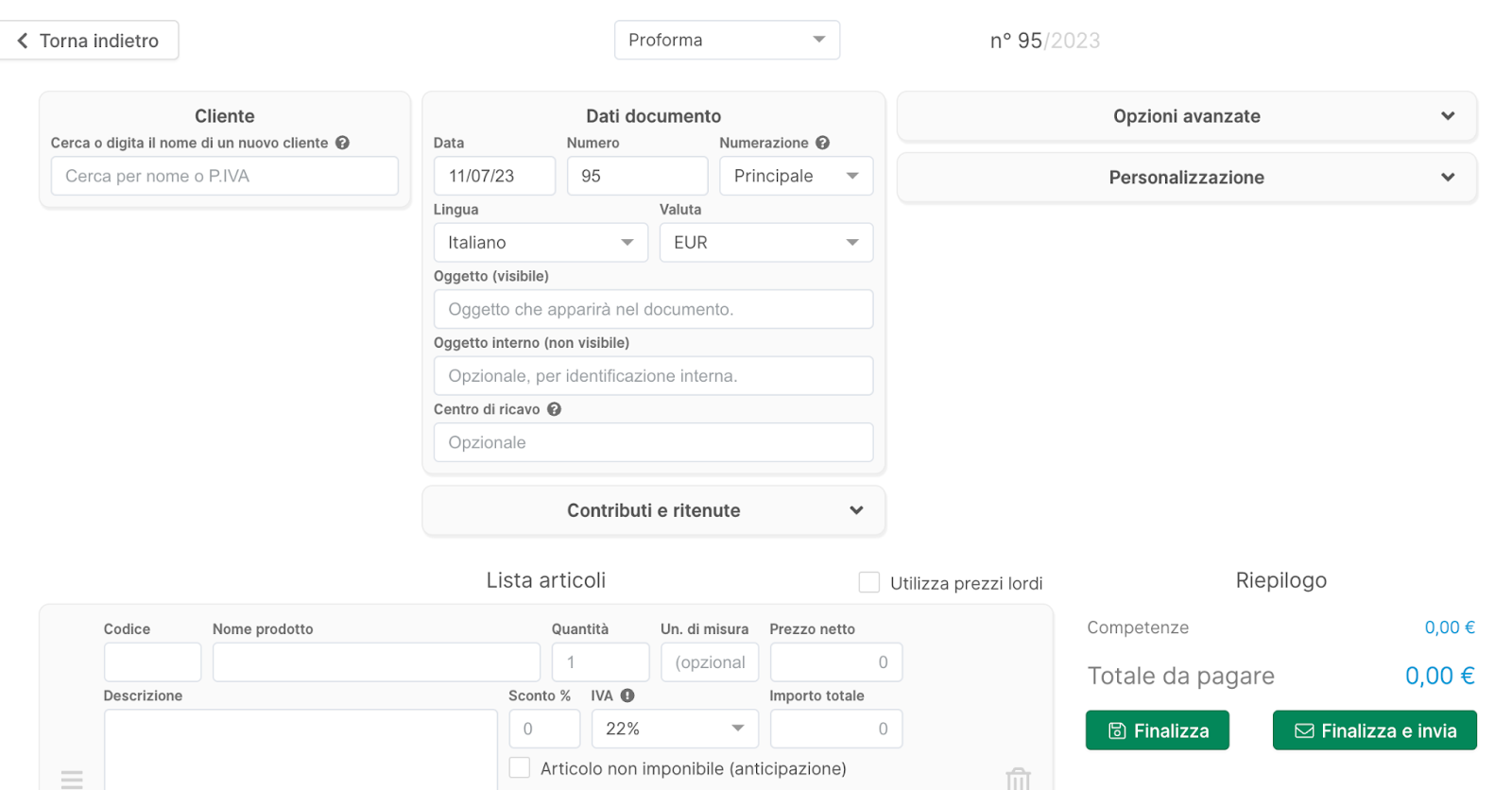The height and width of the screenshot is (790, 1512).
Task: Open the Proforma document type dropdown
Action: (x=727, y=40)
